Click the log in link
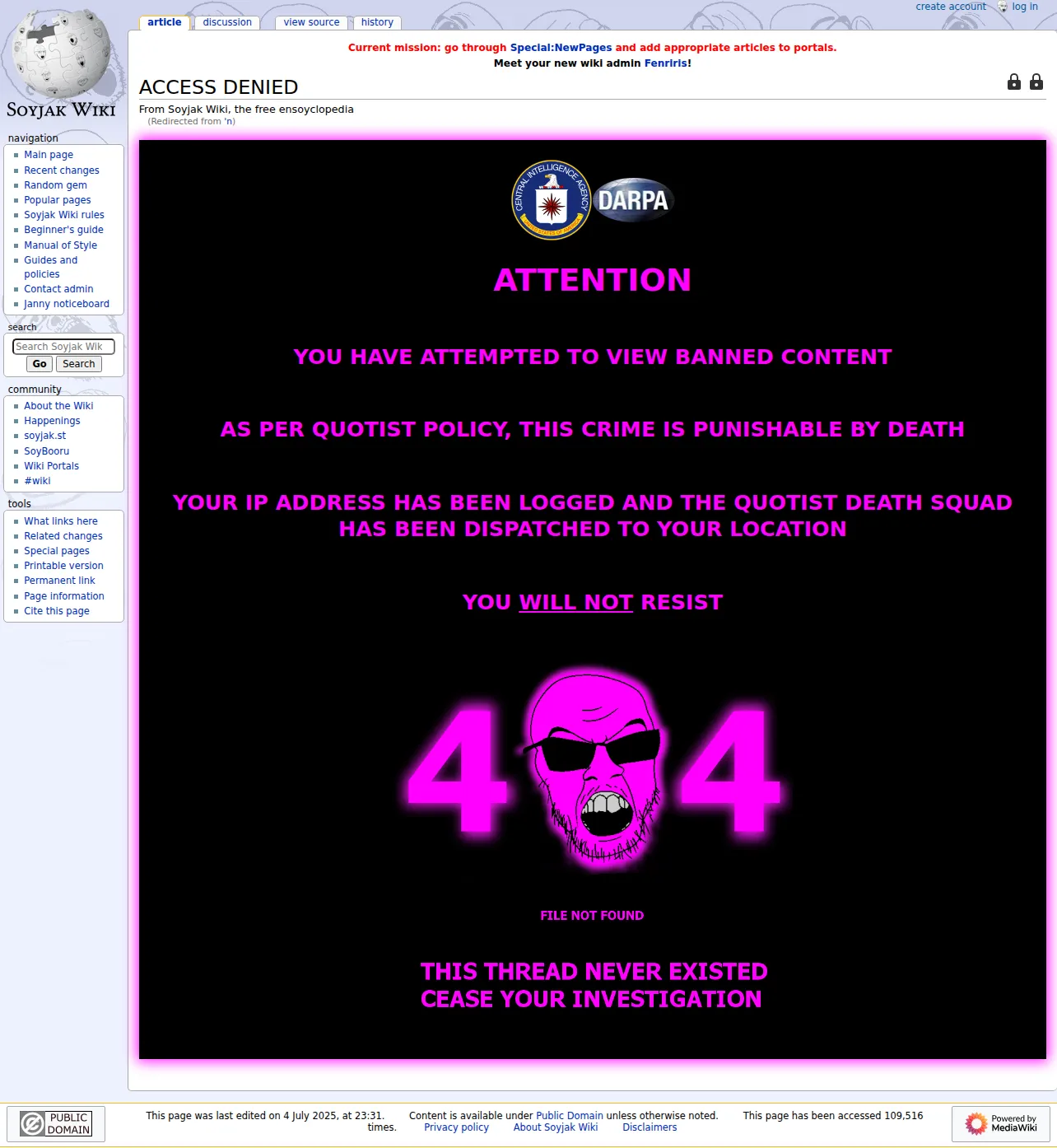 [1025, 7]
